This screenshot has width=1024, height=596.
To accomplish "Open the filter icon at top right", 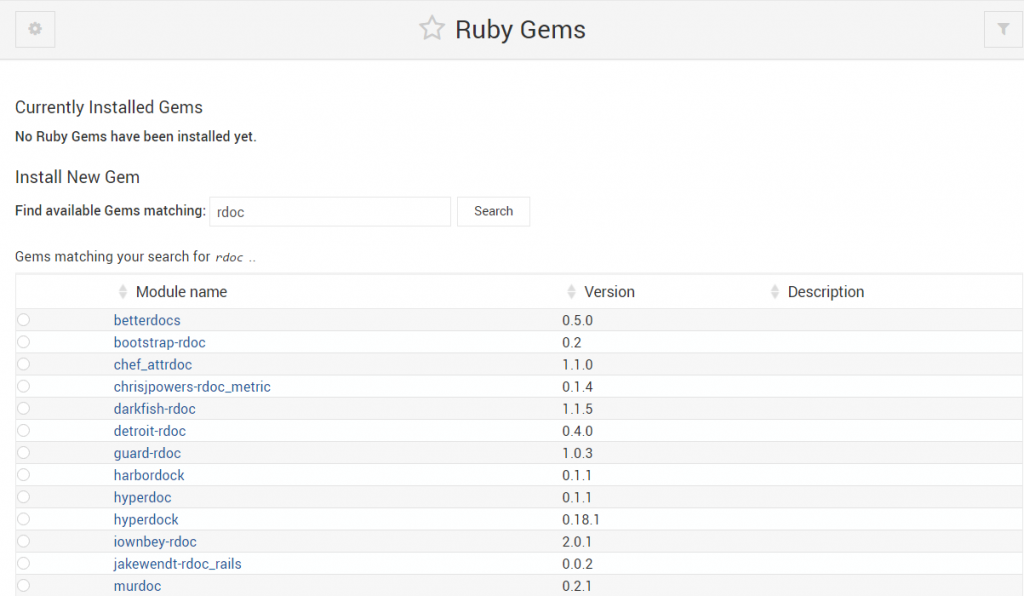I will (1003, 29).
